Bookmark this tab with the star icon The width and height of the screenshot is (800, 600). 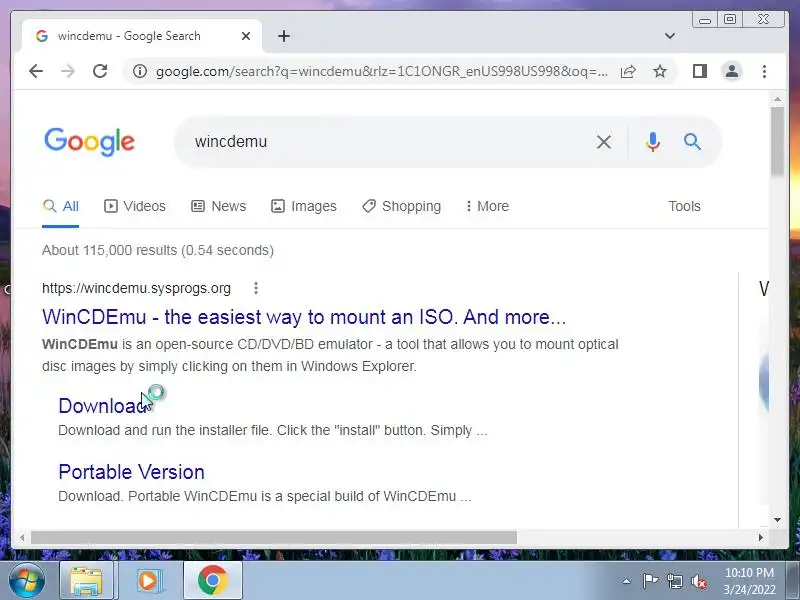[660, 71]
